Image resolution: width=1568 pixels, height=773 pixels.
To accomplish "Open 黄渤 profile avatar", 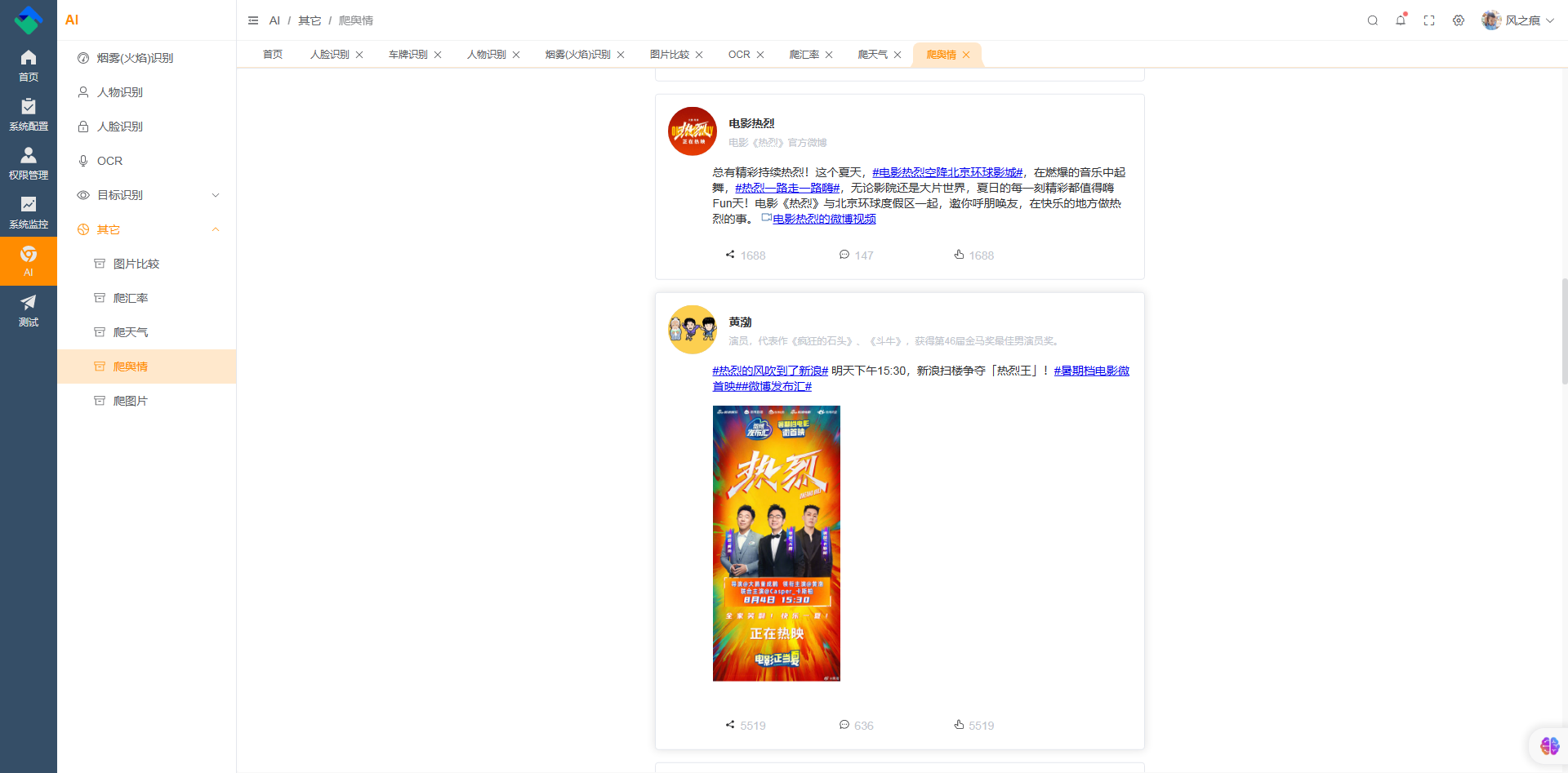I will pyautogui.click(x=693, y=330).
